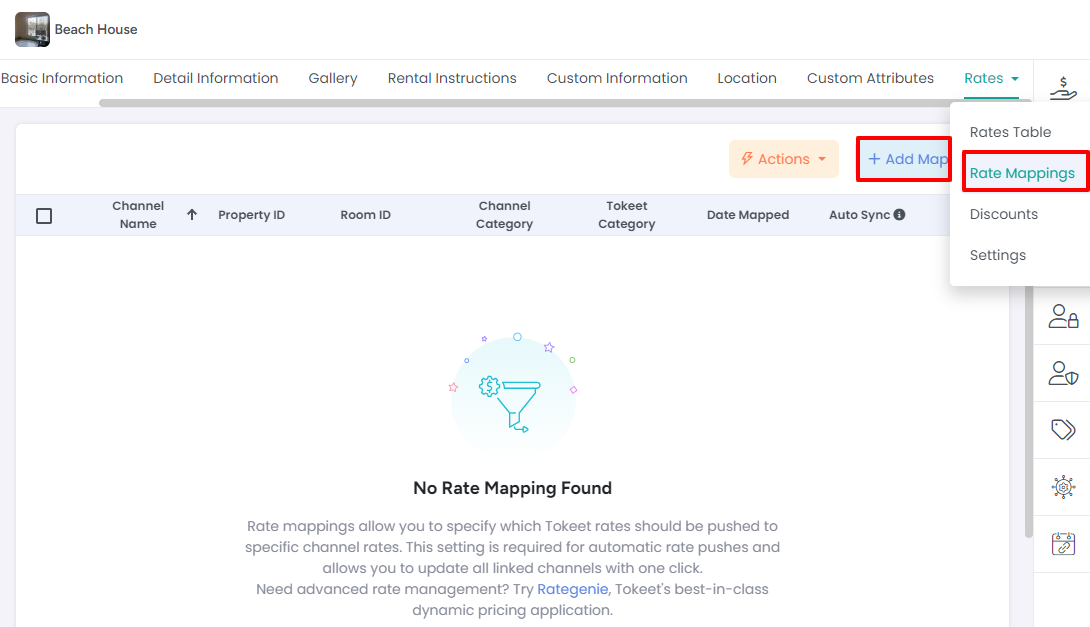1090x627 pixels.
Task: Open the gear automation sidebar icon
Action: [x=1062, y=487]
